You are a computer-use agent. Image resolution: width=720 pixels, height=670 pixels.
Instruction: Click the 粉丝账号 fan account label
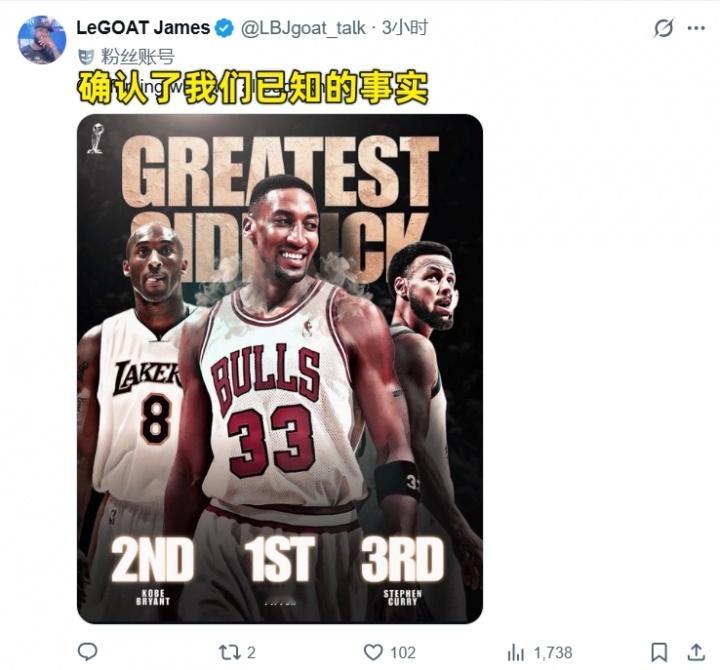tap(138, 57)
